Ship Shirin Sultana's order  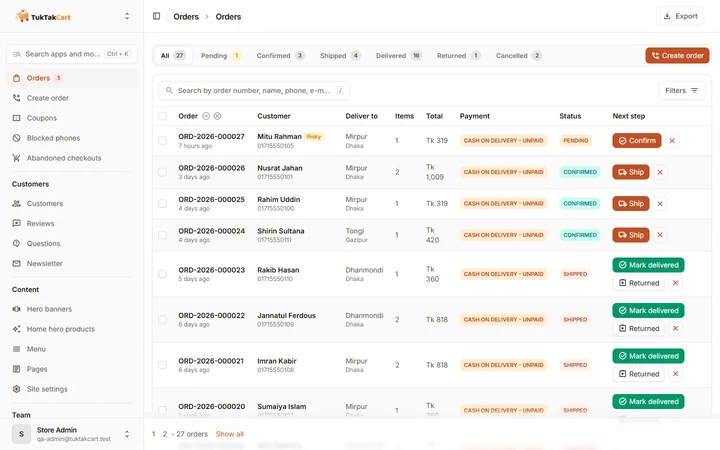click(x=630, y=235)
